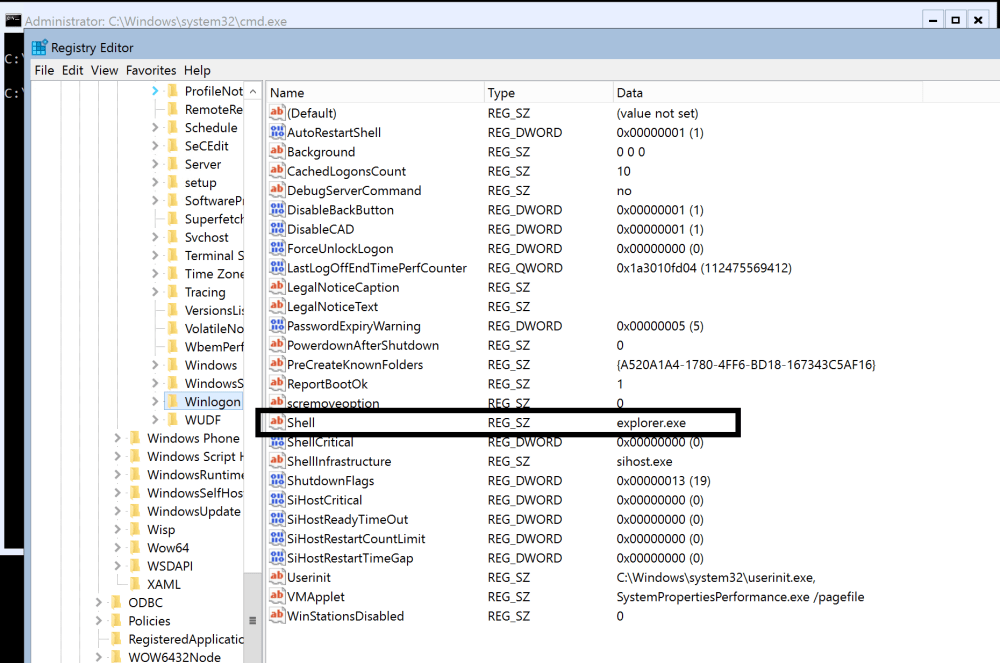
Task: Click the ab icon beside the Shell value
Action: click(x=277, y=422)
